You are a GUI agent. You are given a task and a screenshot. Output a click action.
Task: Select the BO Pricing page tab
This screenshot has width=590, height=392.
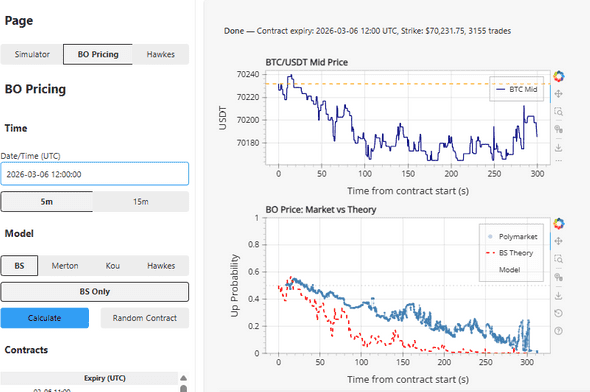[x=98, y=54]
